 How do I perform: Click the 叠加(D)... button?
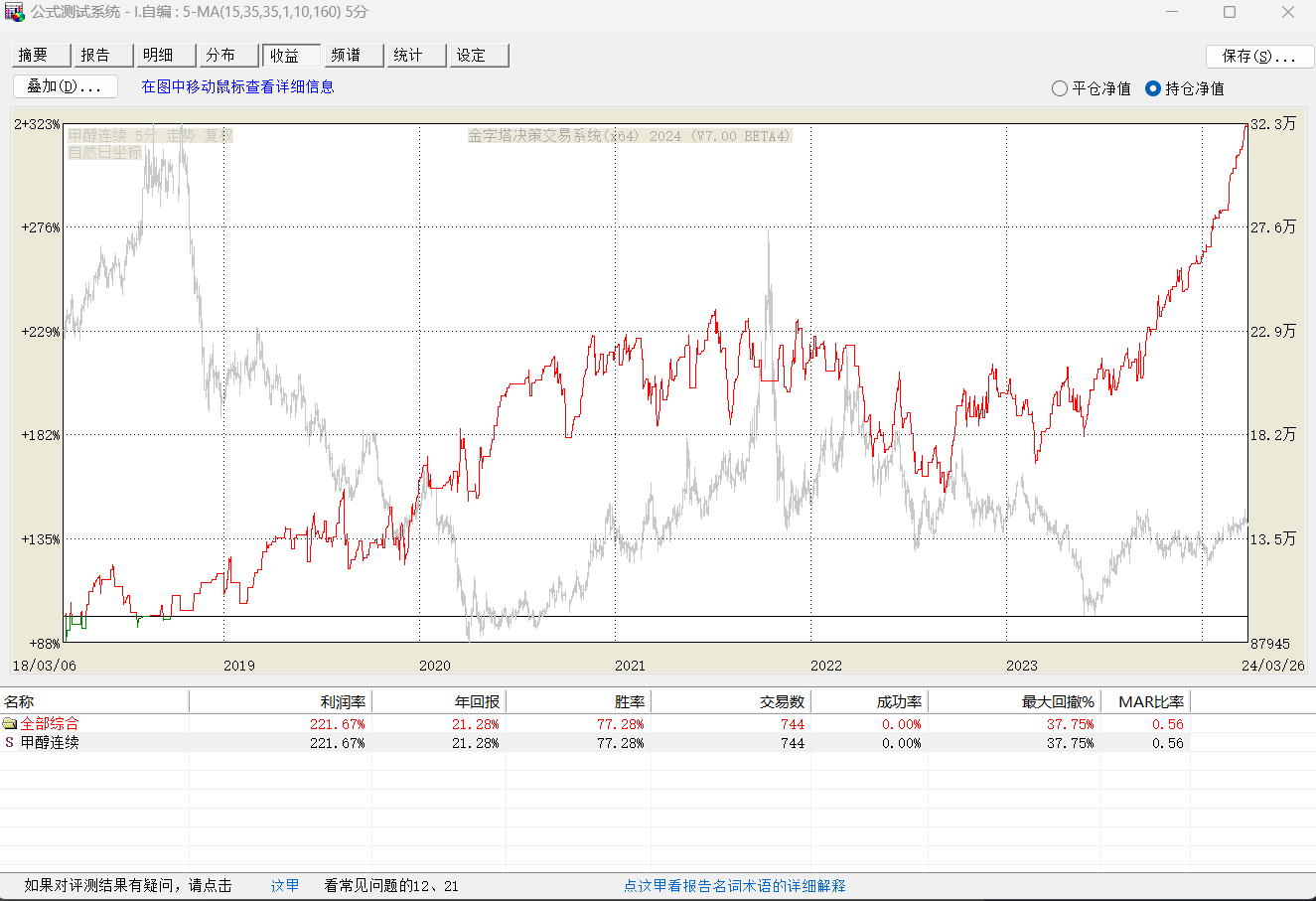tap(66, 86)
